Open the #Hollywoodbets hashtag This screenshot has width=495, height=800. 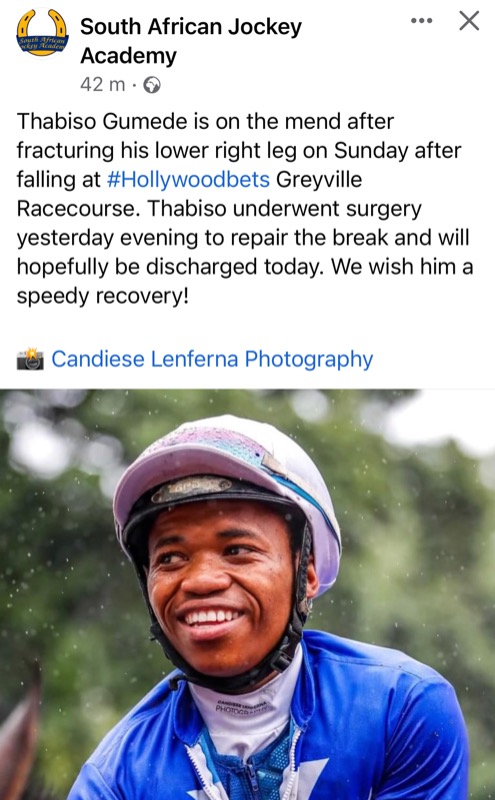188,180
